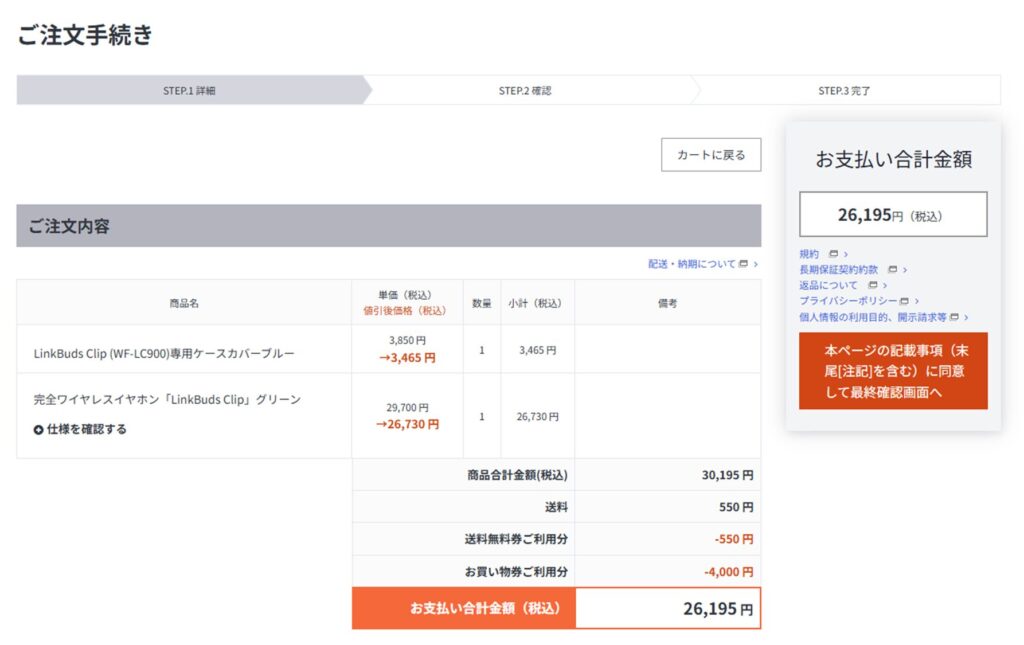1024x645 pixels.
Task: Click new-window icon next to 長期保証契約約款
Action: (892, 270)
